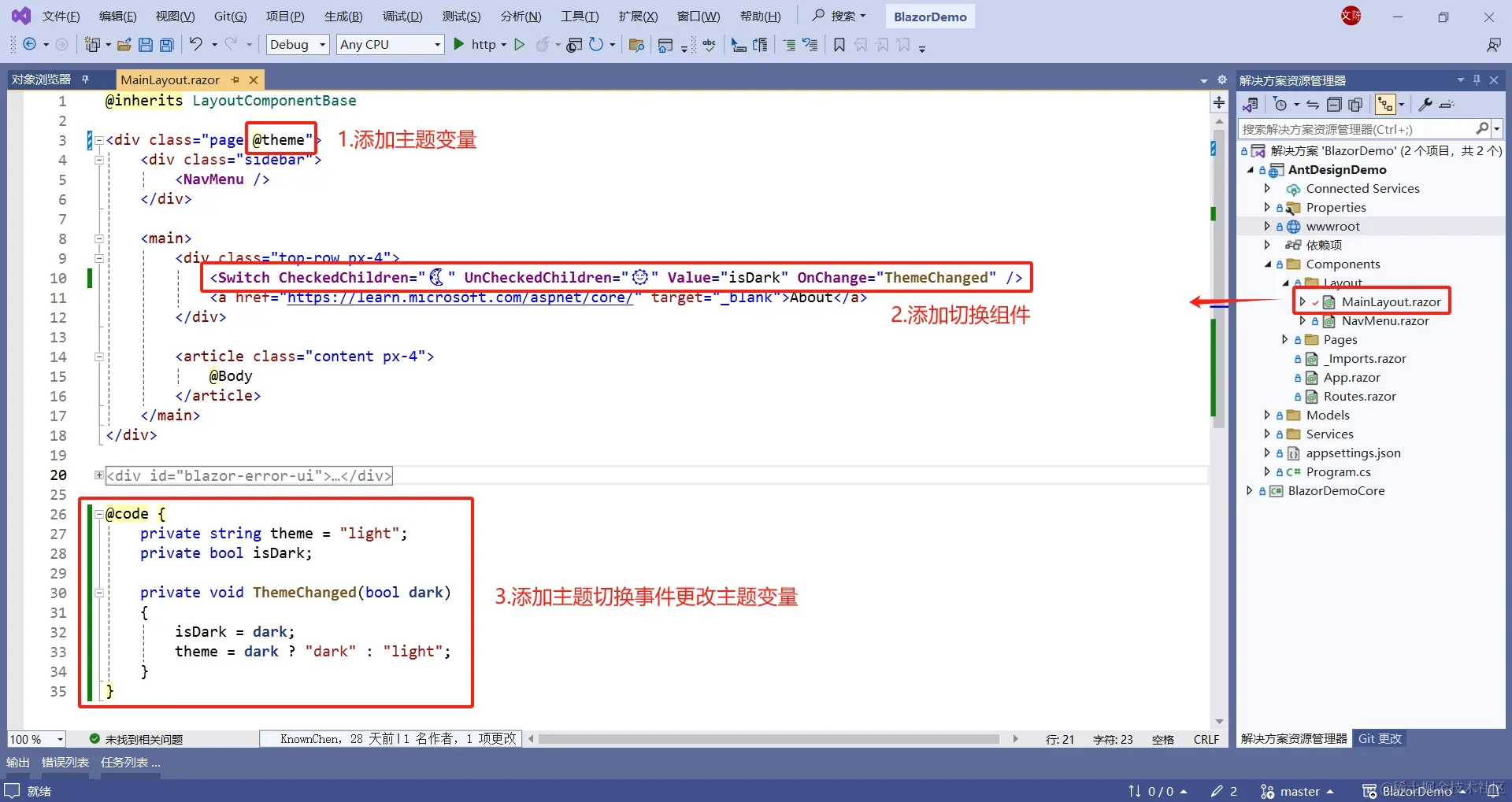
Task: Click the Navigate Backward arrow icon
Action: 29,45
